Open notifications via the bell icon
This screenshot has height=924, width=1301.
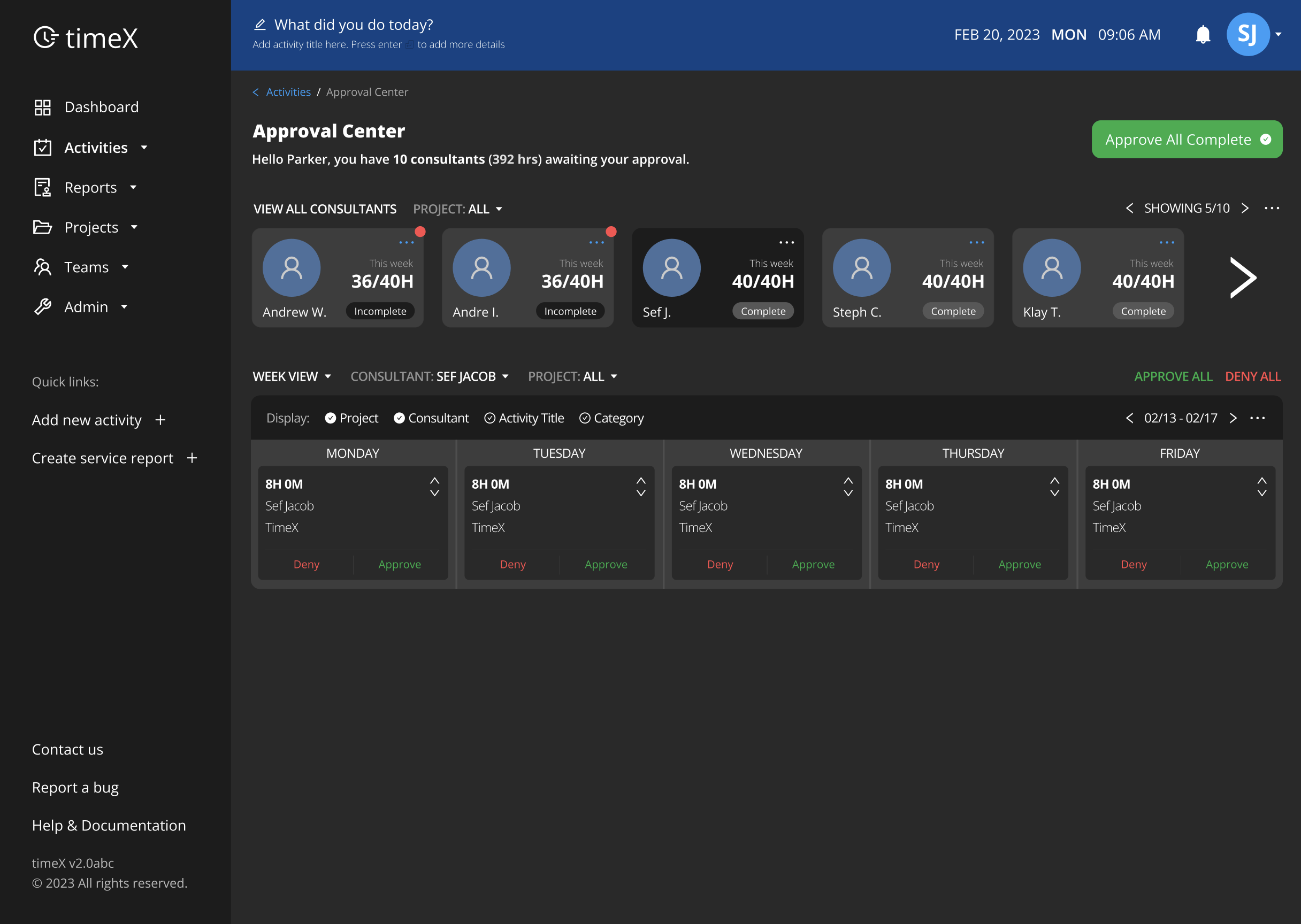[1203, 35]
